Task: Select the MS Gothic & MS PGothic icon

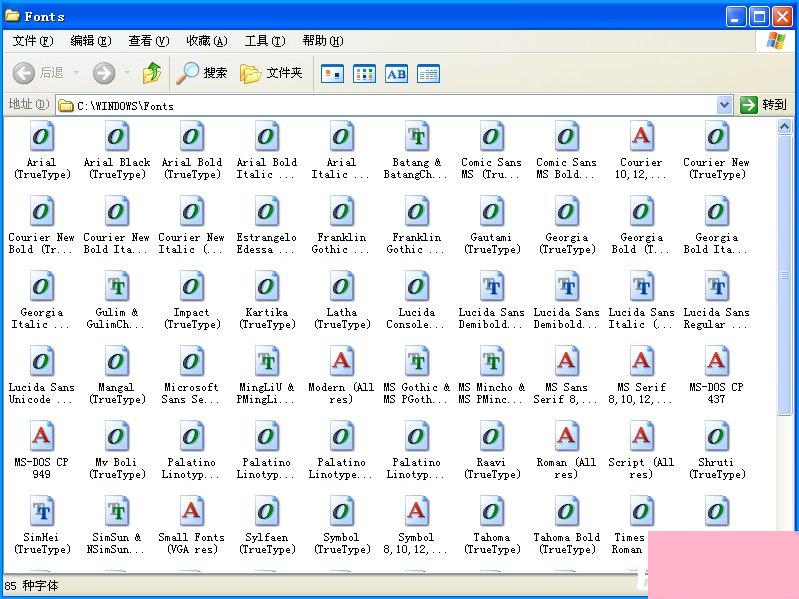Action: [417, 361]
